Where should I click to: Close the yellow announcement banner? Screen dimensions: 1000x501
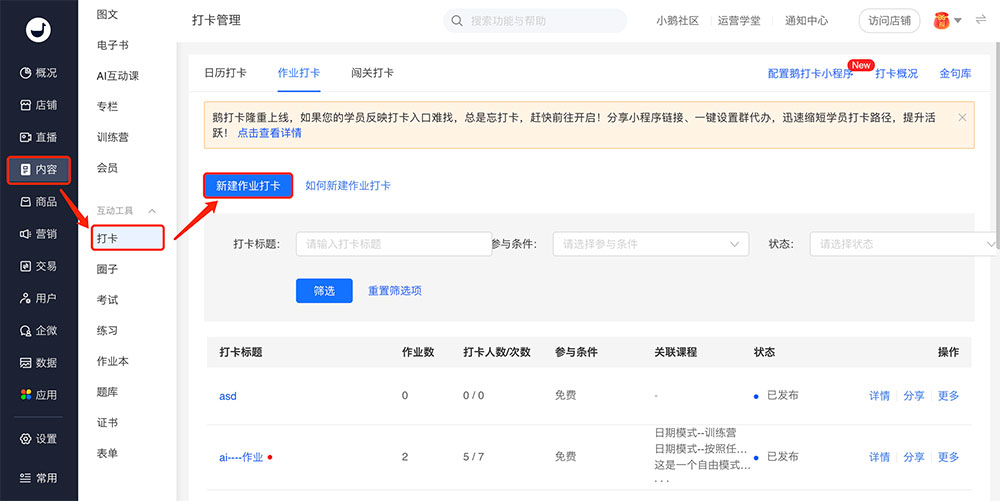(962, 117)
